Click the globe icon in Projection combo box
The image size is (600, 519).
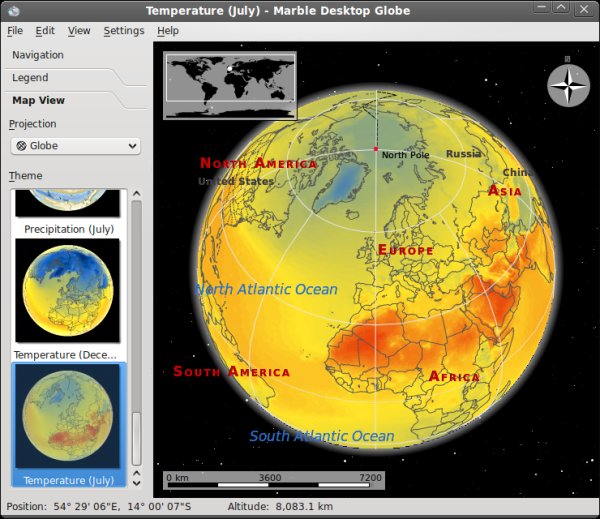click(22, 146)
